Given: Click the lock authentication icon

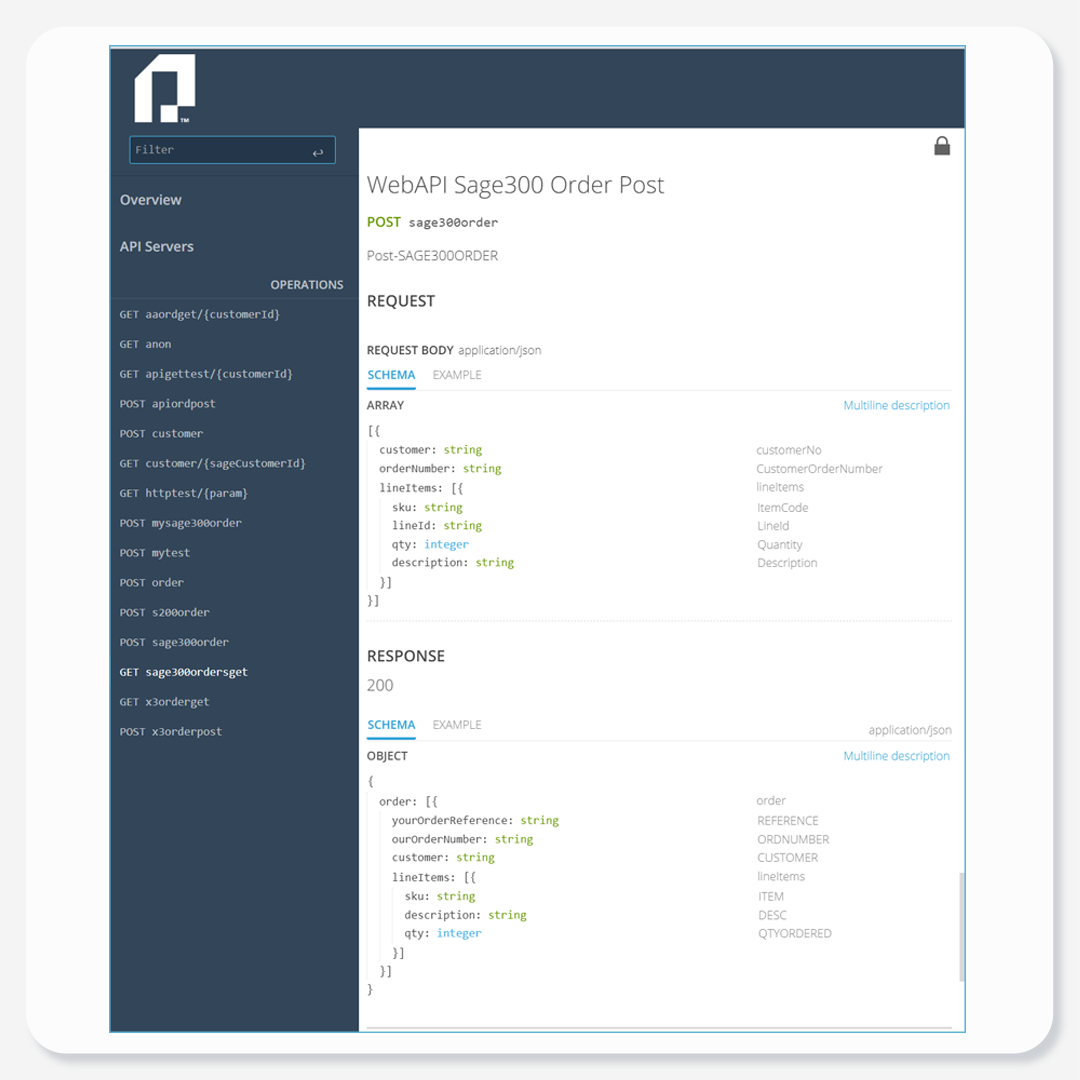Looking at the screenshot, I should [942, 146].
